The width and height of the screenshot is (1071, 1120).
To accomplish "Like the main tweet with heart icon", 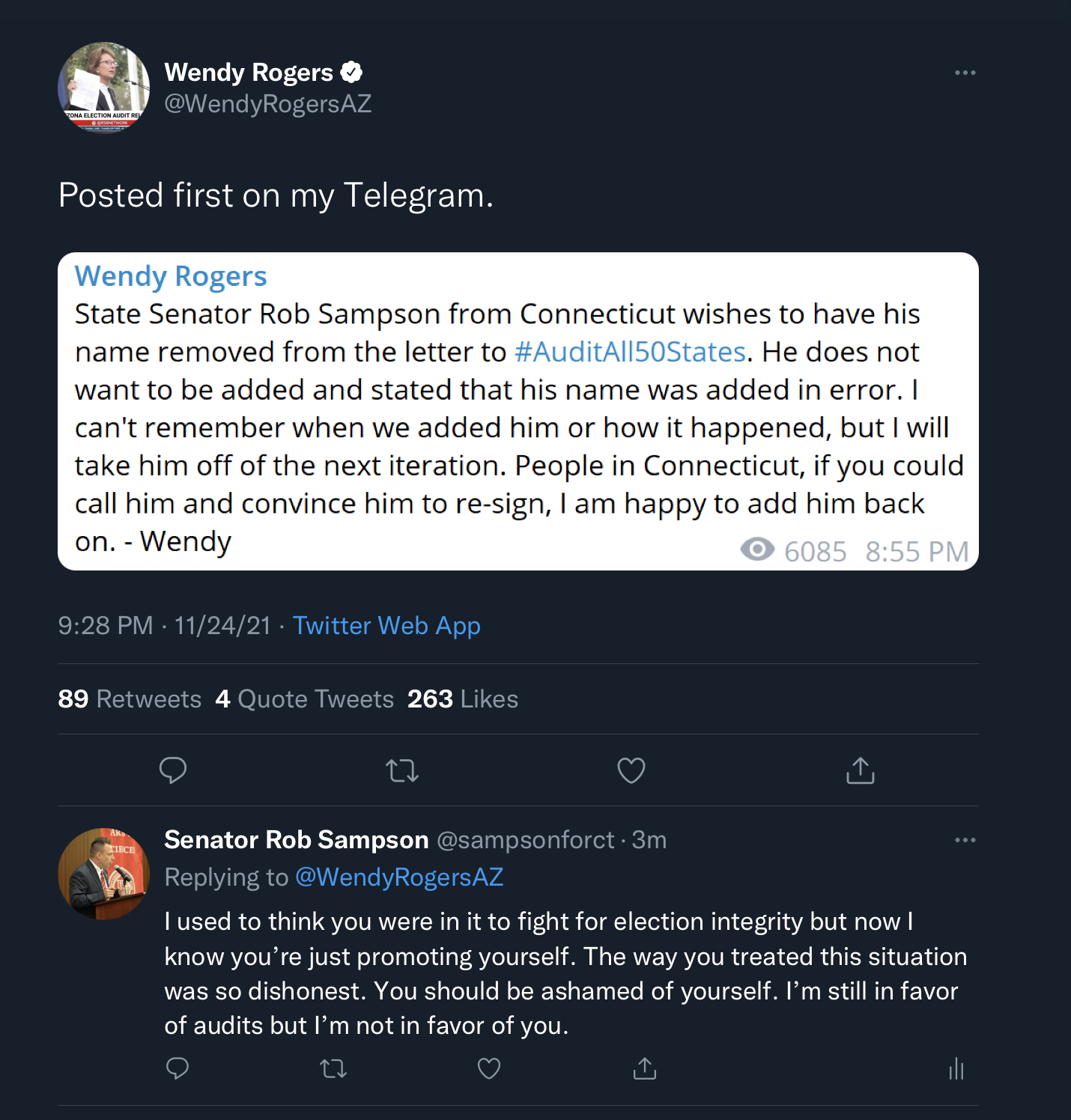I will coord(631,770).
